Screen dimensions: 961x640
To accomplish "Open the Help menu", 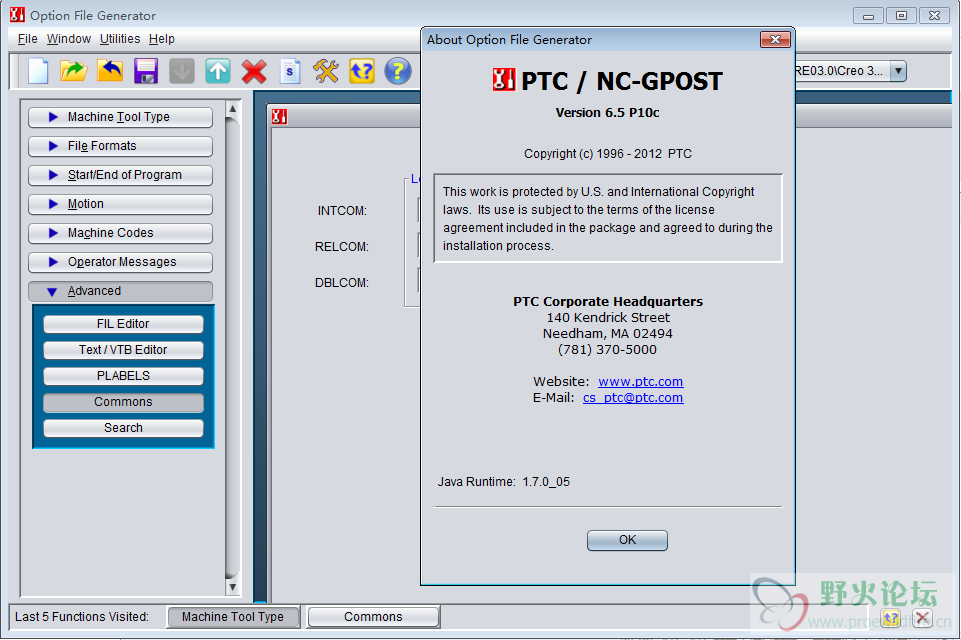I will [x=162, y=39].
